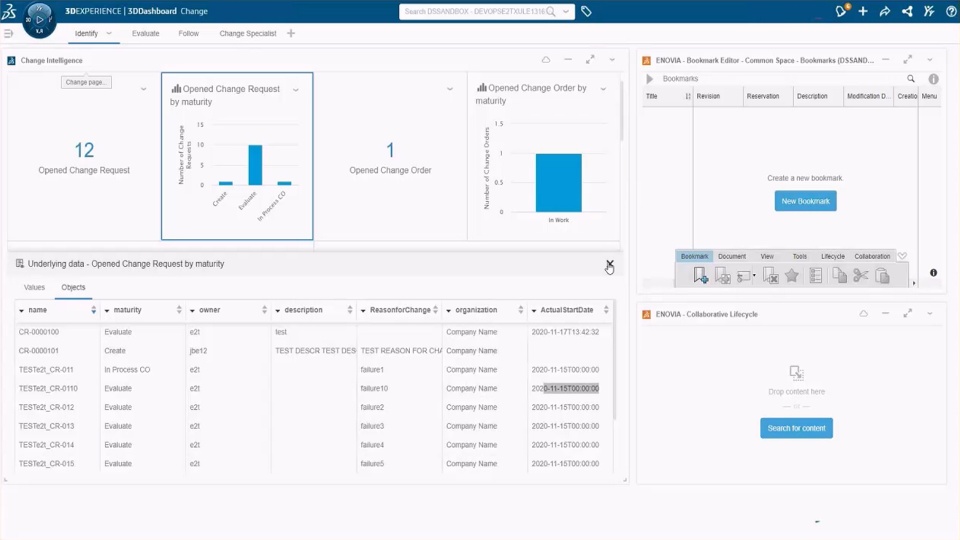Open the Document toolbar tab
The image size is (960, 540).
pyautogui.click(x=732, y=256)
